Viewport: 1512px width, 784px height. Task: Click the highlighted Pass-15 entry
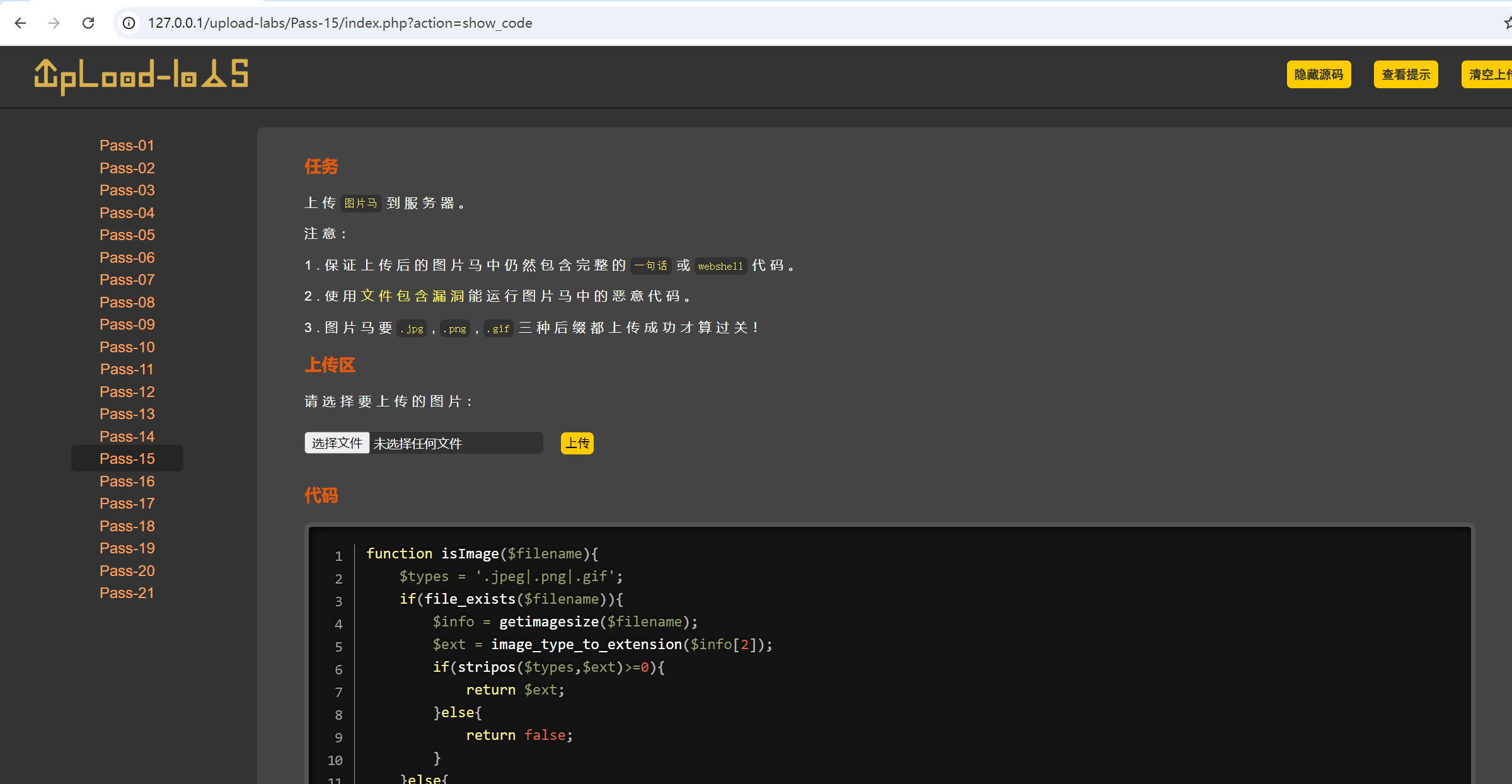[x=127, y=459]
